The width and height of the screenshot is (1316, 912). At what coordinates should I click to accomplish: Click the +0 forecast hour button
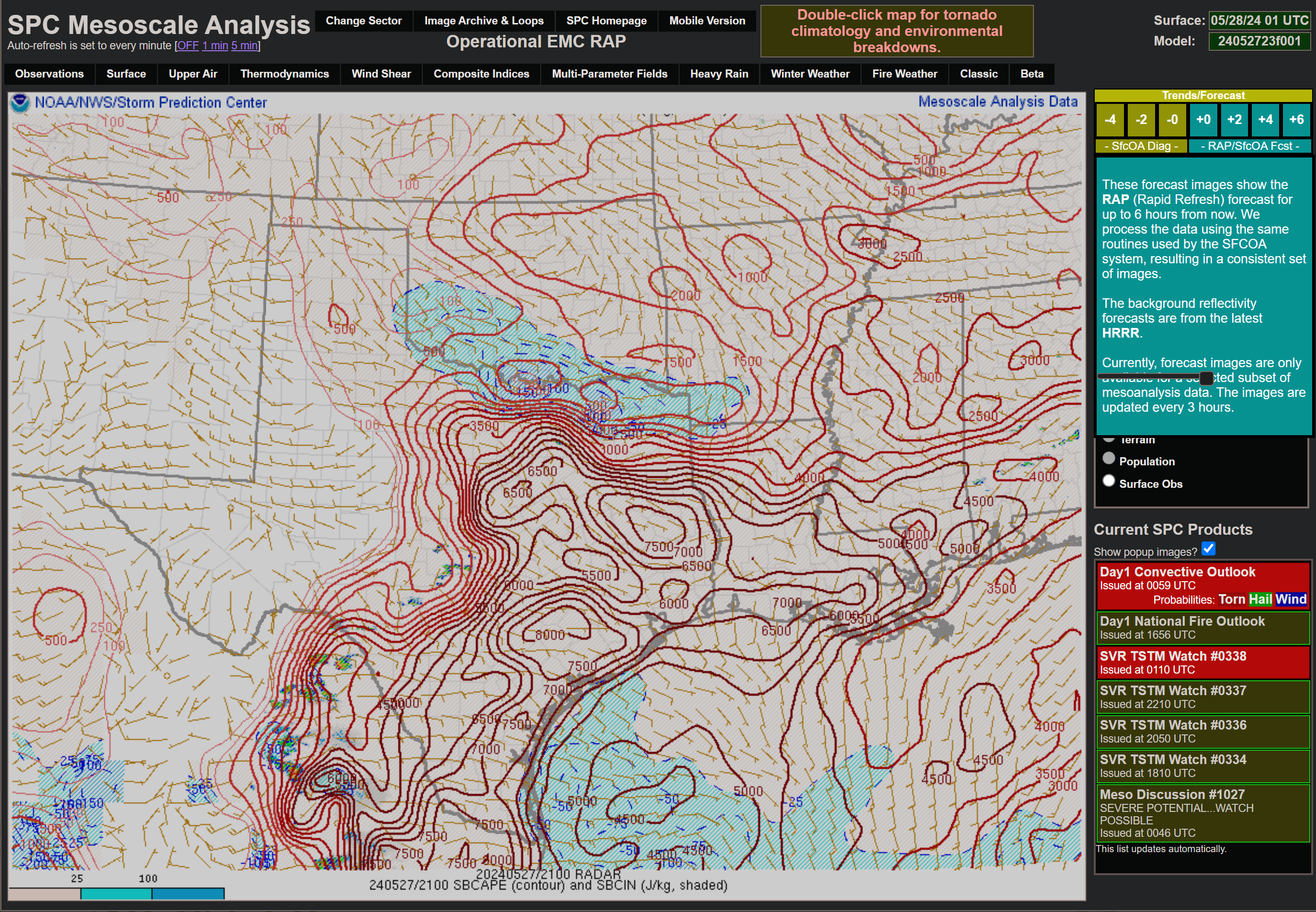coord(1203,119)
